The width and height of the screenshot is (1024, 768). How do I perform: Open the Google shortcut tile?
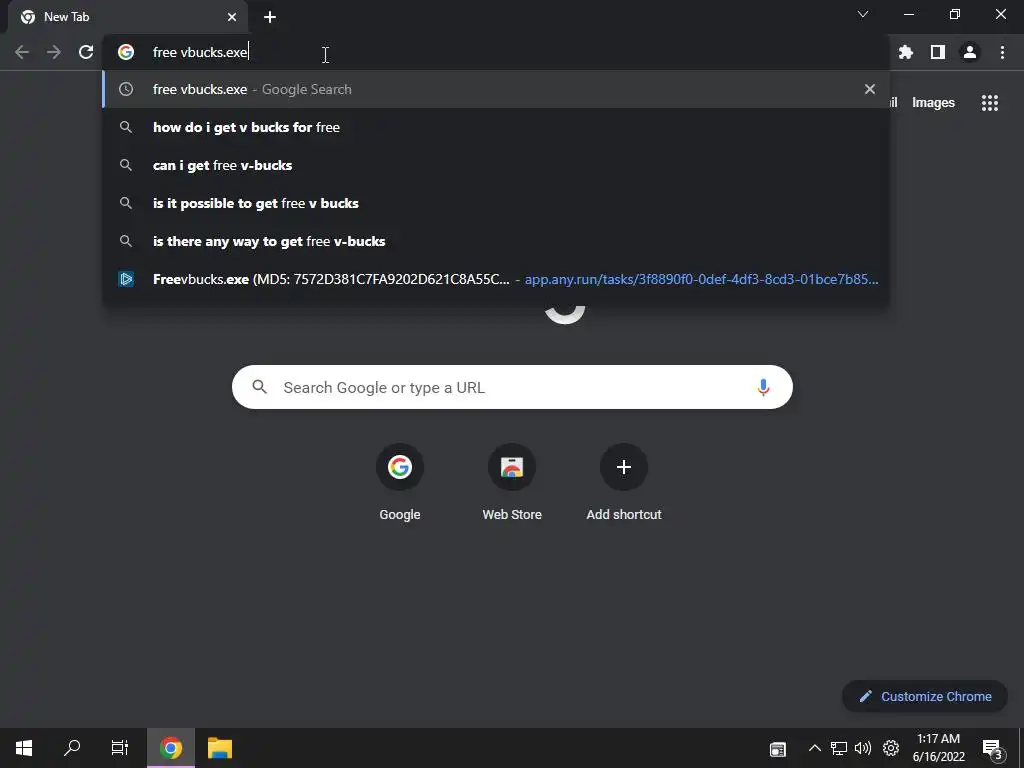[x=400, y=483]
